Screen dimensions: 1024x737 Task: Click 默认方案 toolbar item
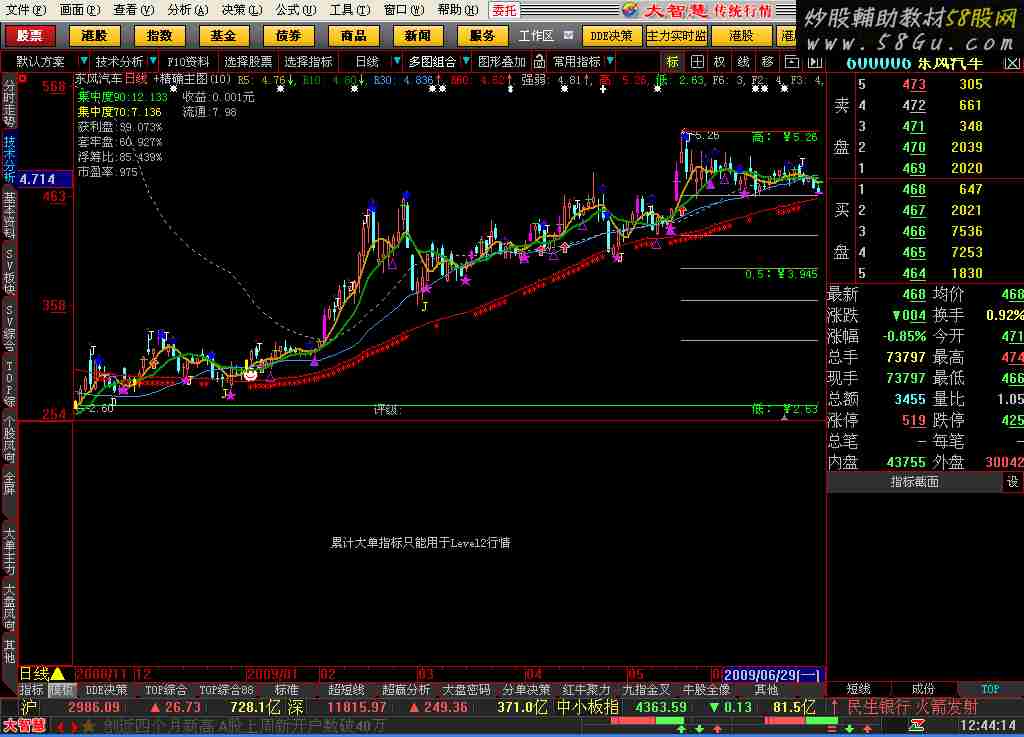pyautogui.click(x=40, y=62)
